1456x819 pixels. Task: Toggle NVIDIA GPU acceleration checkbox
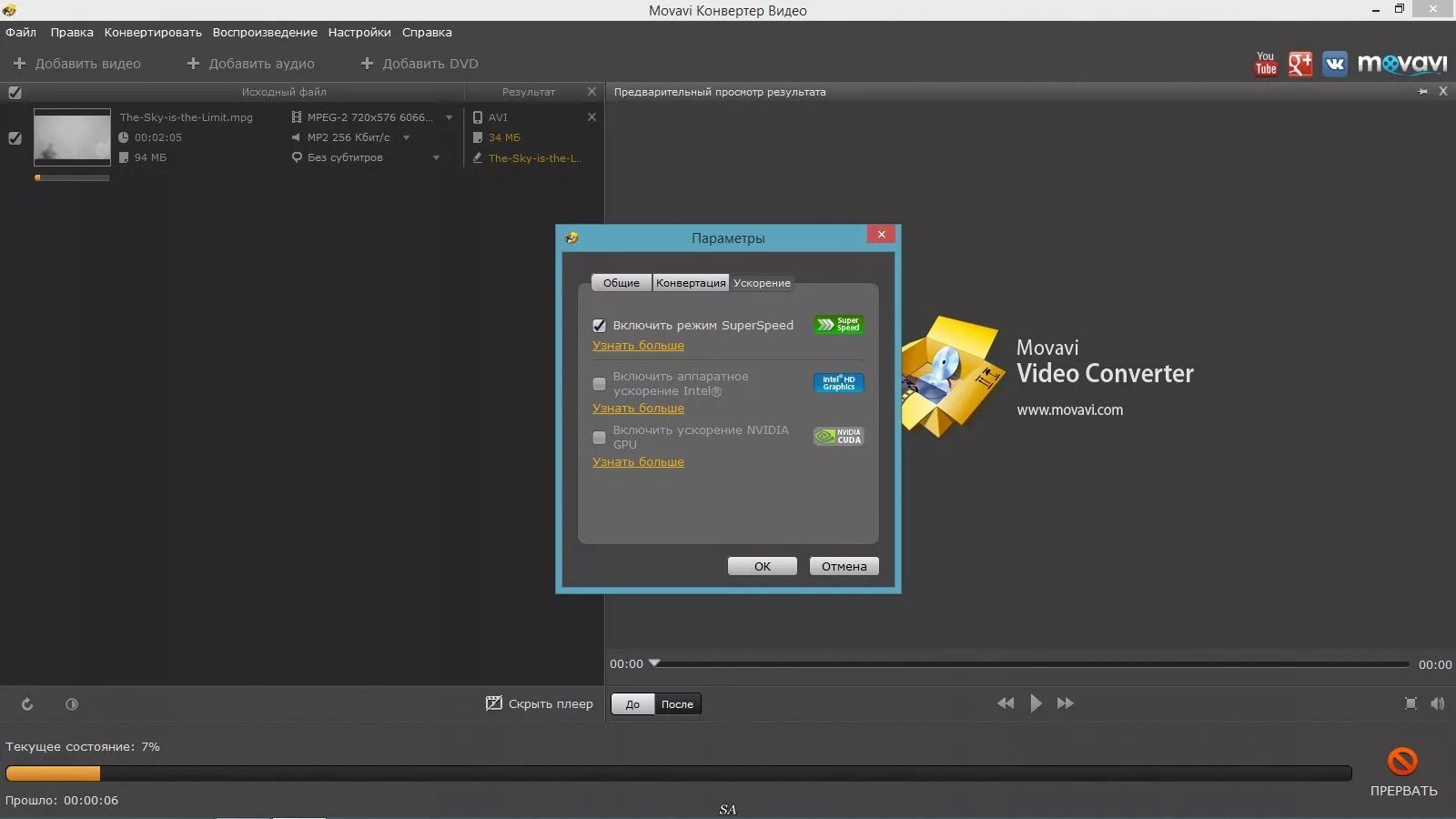[599, 438]
